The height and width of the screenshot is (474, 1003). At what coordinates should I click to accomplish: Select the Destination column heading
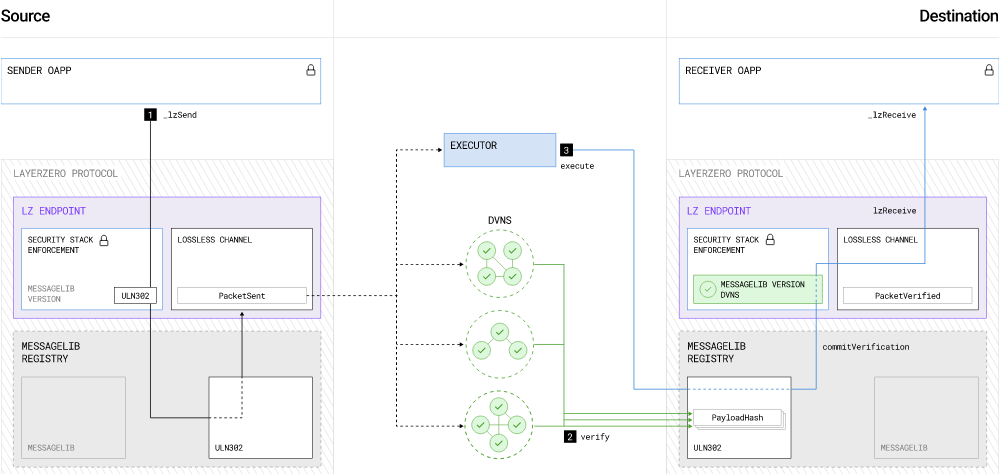point(958,17)
